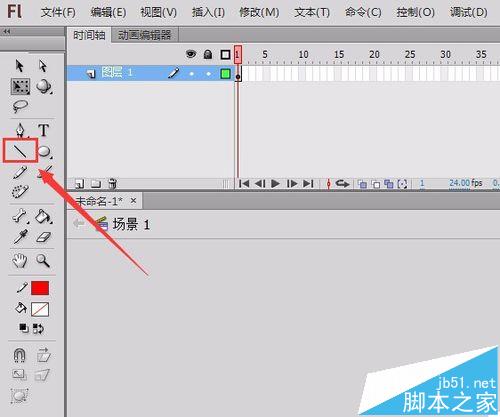The width and height of the screenshot is (500, 417).
Task: Open modify onion markers menu
Action: (x=402, y=184)
